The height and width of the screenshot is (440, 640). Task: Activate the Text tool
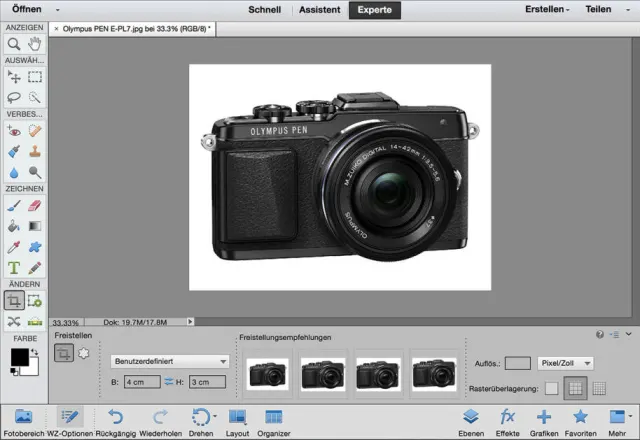(14, 268)
